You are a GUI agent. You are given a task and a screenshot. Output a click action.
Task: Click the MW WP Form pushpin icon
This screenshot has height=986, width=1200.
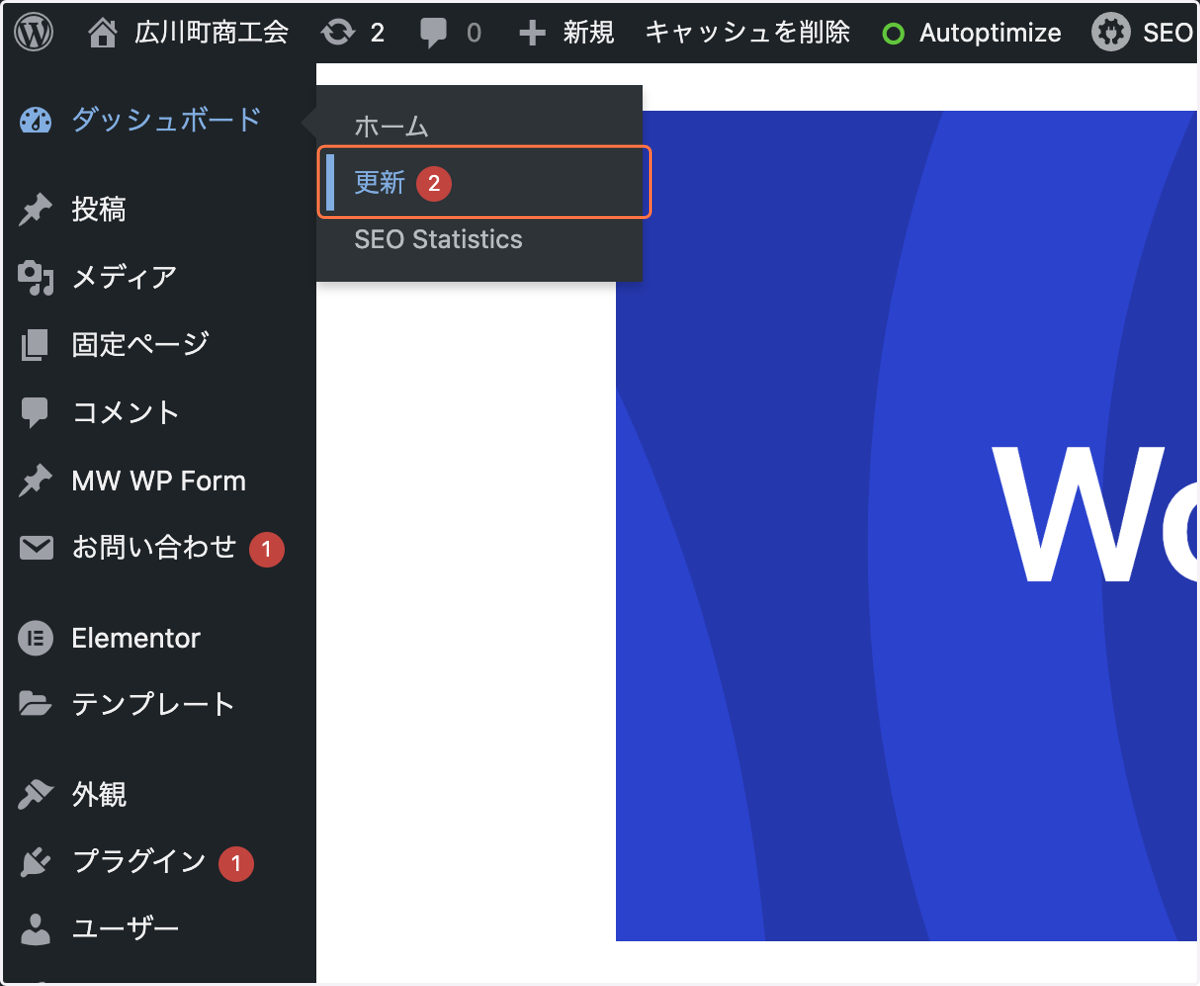coord(36,481)
